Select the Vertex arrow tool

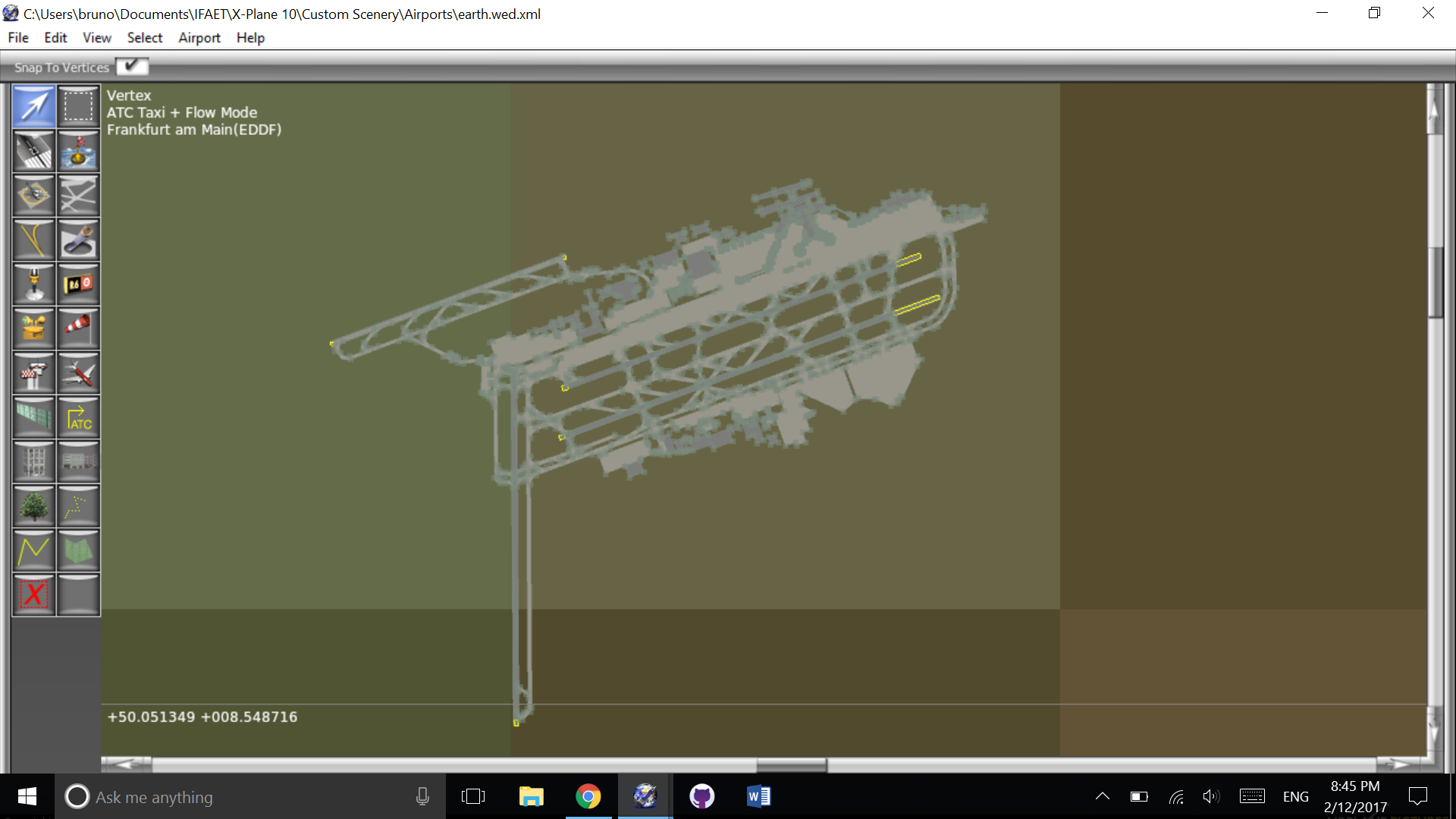click(33, 106)
